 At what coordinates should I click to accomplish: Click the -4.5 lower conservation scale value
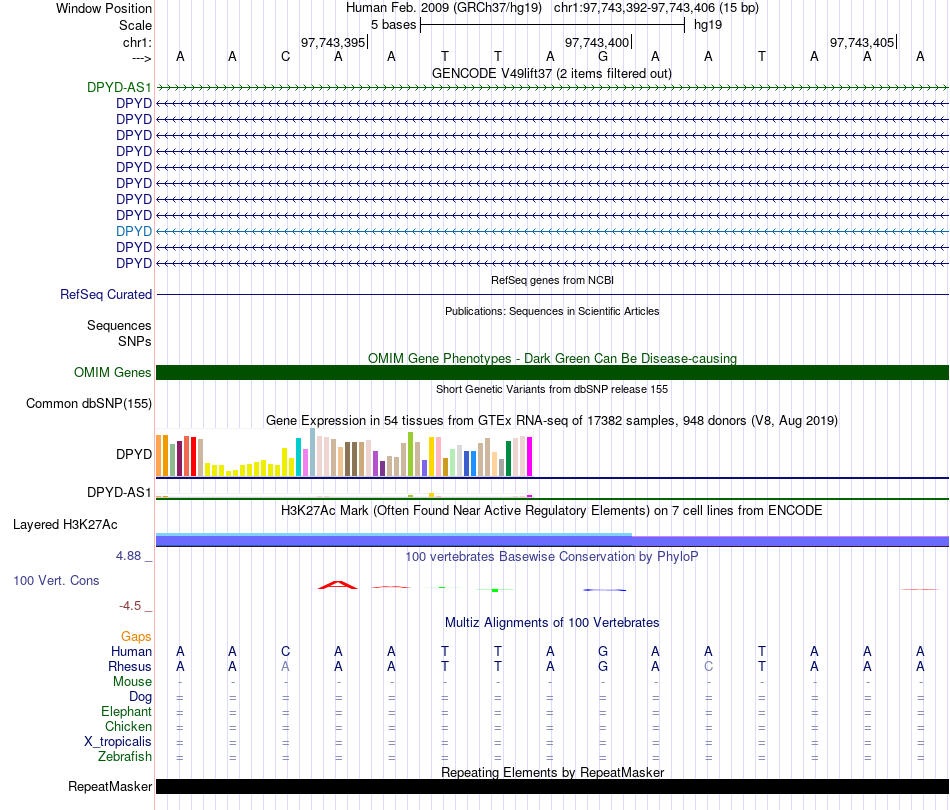click(130, 606)
